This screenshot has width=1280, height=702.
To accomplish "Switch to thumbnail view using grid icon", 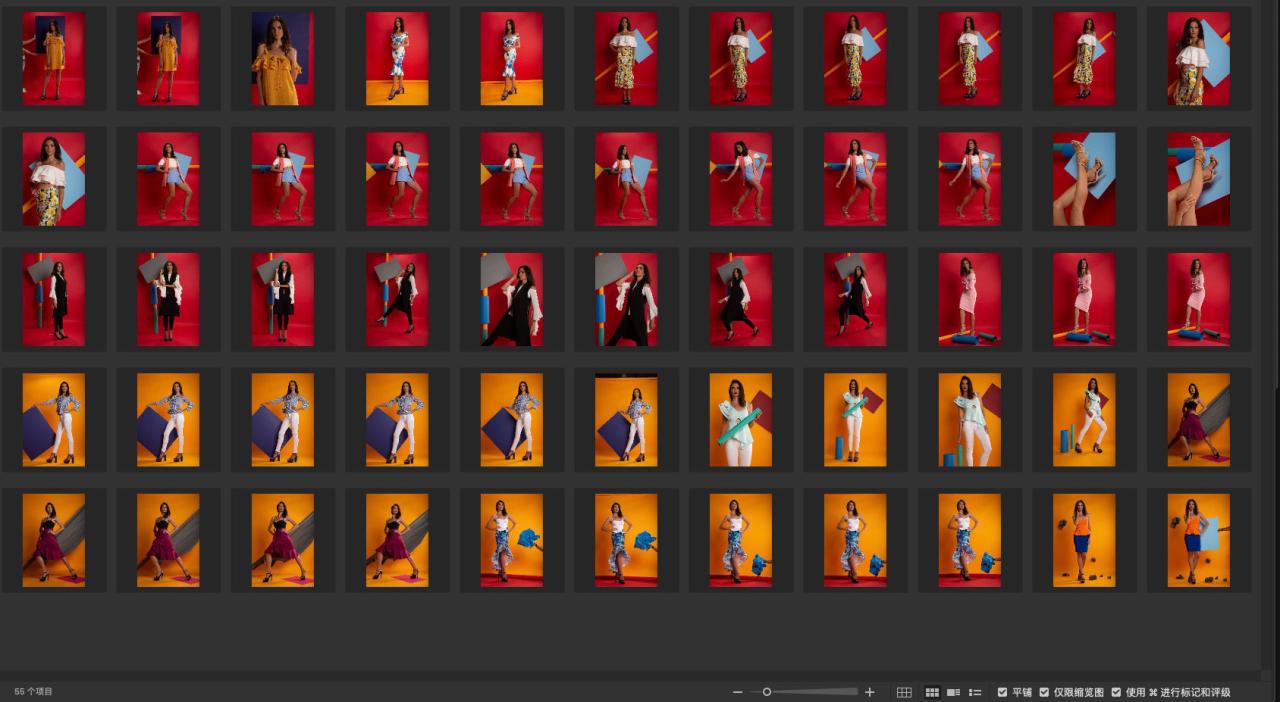I will (932, 692).
